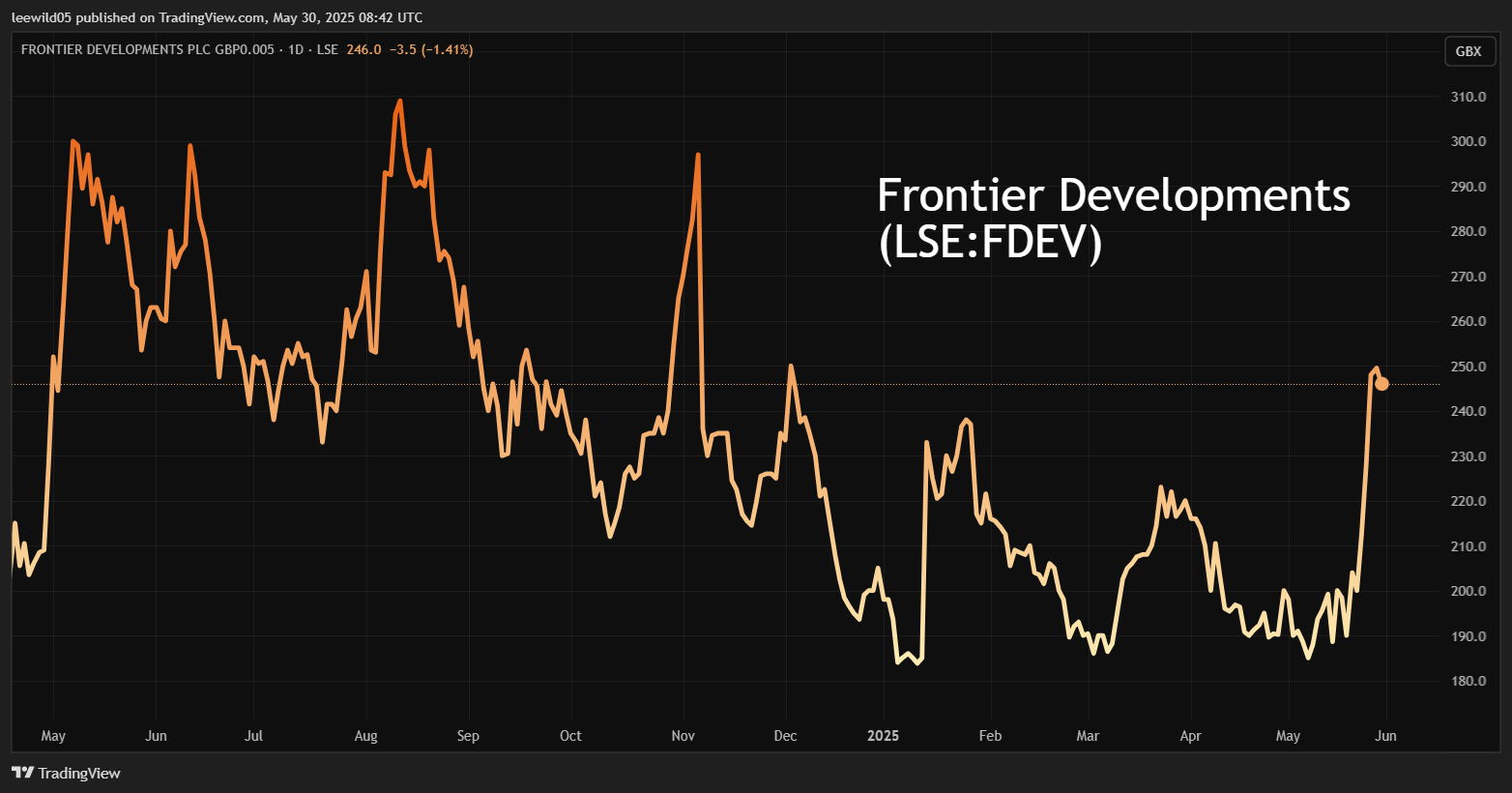Click the 310.0 price scale label
Screen dimensions: 1512x793
1468,97
